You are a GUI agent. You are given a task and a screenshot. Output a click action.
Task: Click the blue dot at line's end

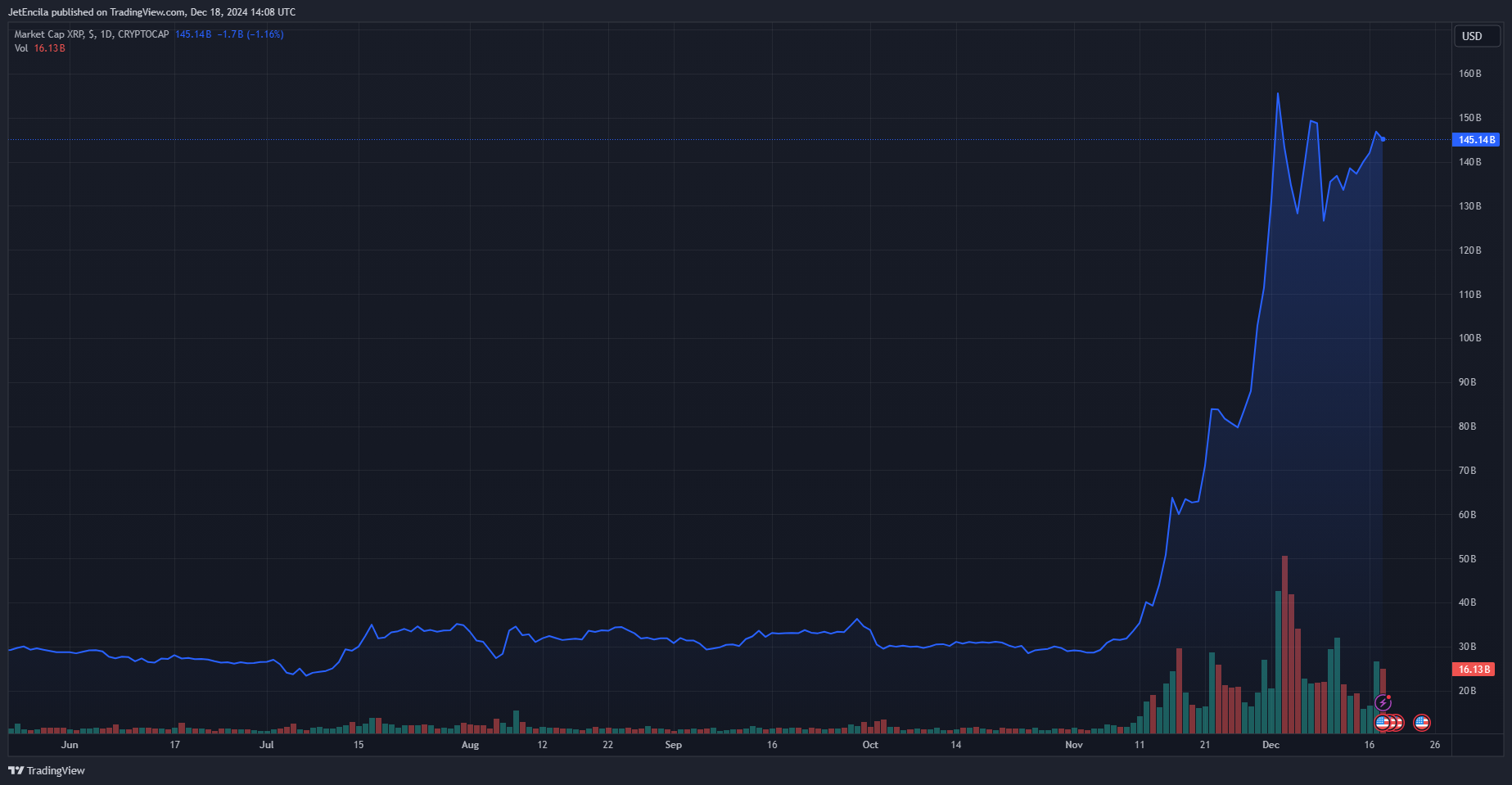(1383, 139)
